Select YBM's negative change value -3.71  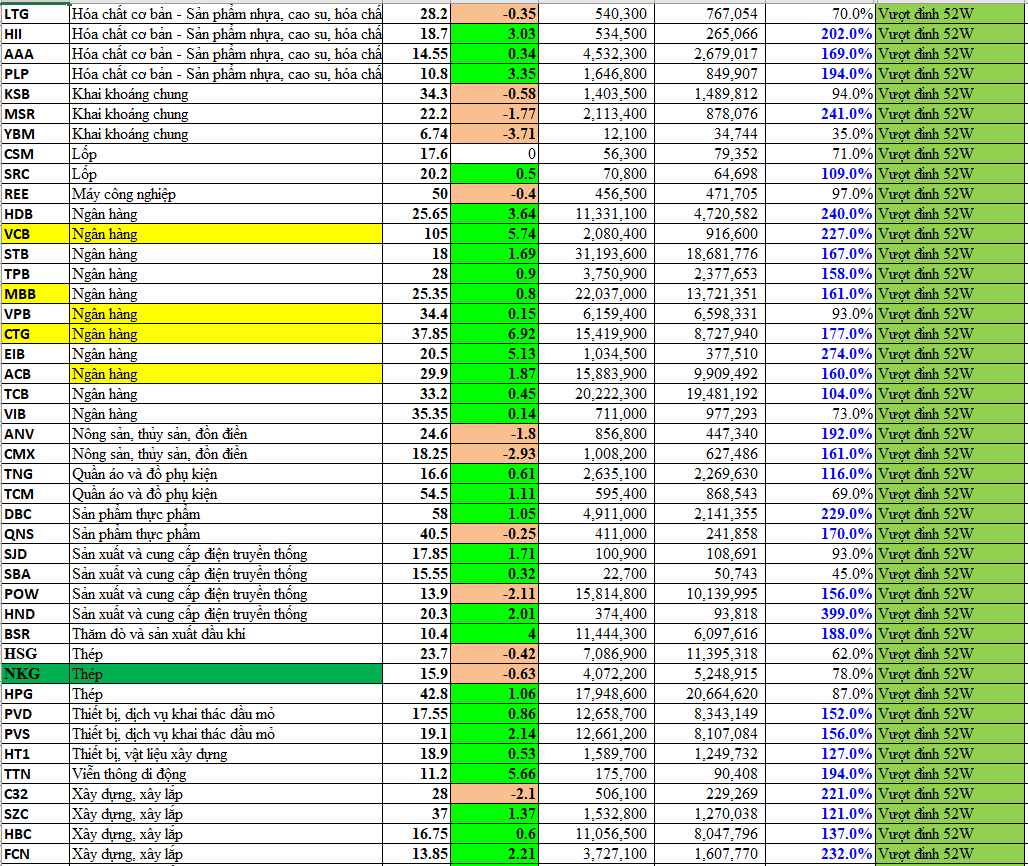(495, 134)
